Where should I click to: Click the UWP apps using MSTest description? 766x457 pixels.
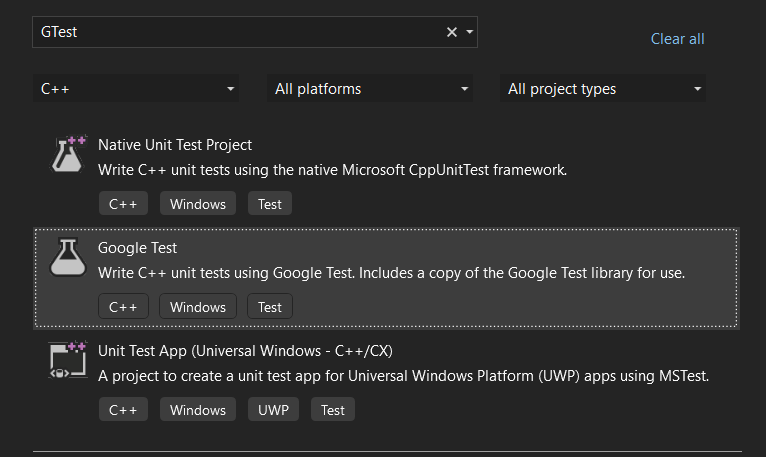(403, 376)
